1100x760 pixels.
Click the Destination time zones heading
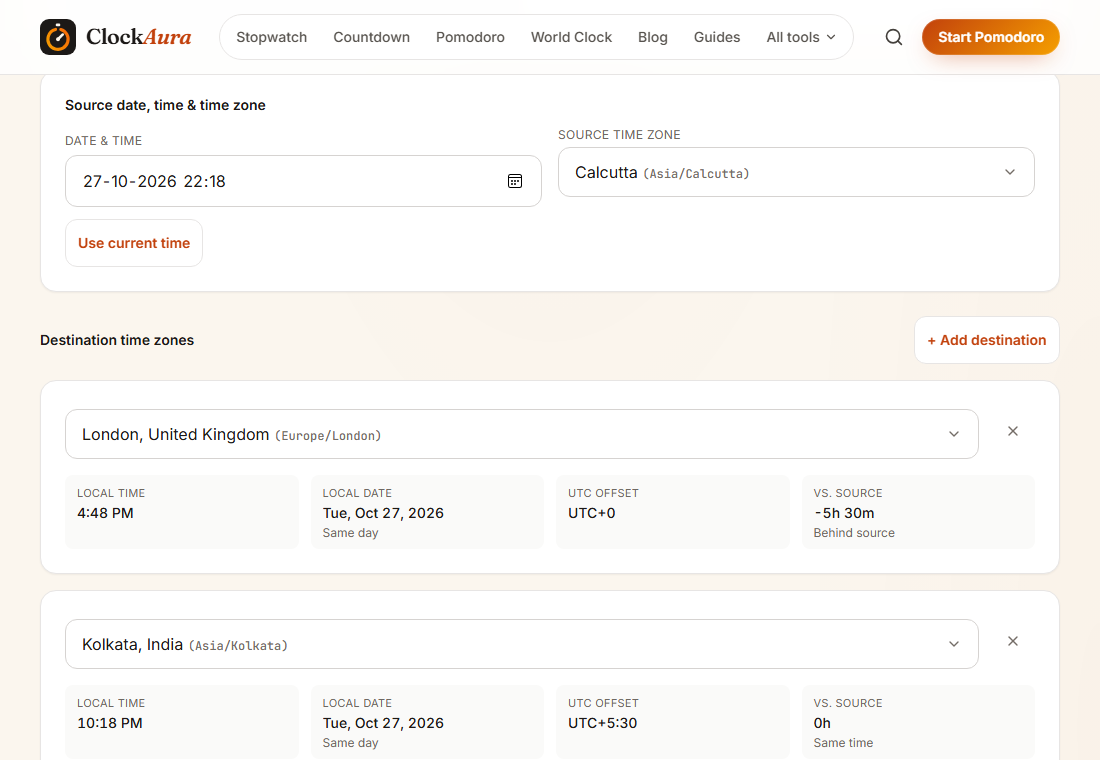117,340
